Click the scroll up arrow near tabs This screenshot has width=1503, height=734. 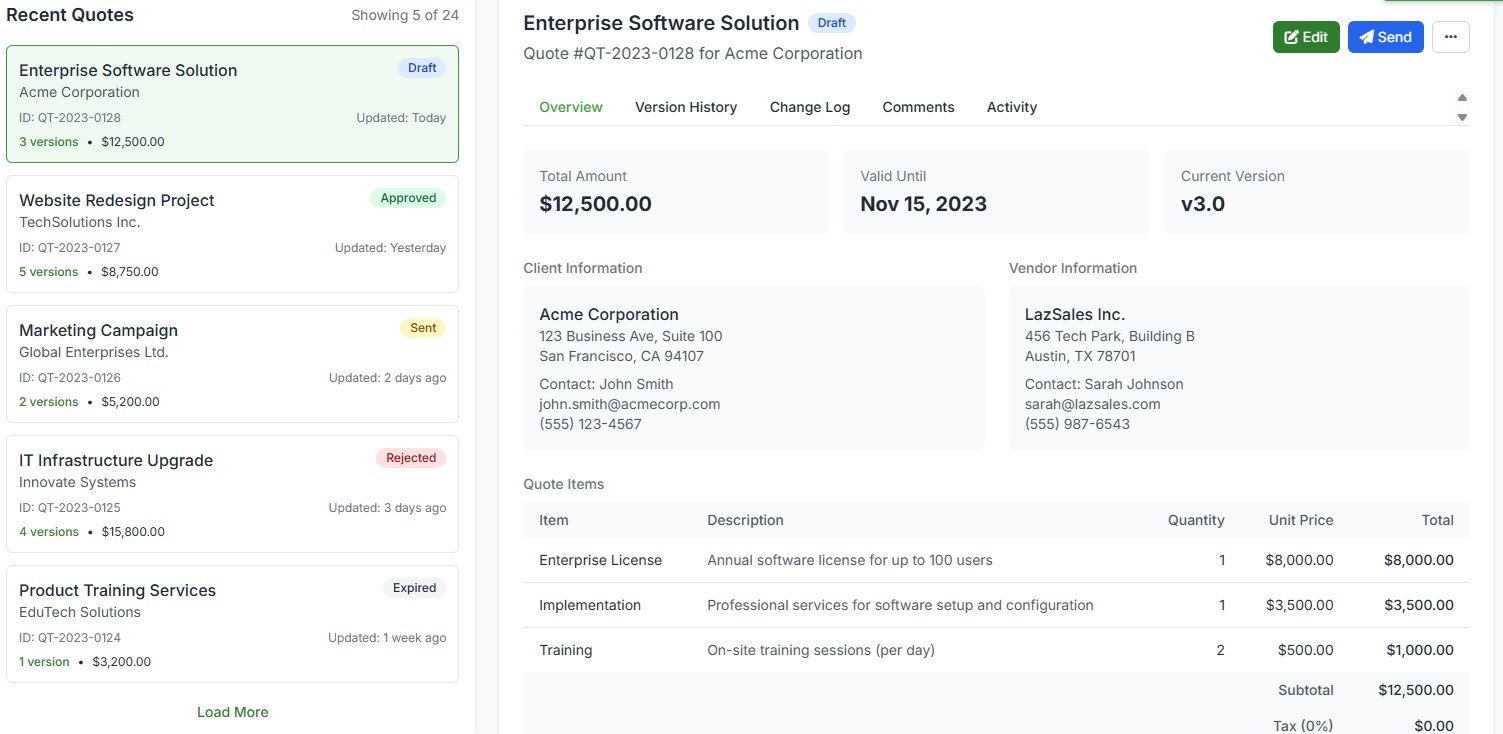pos(1462,98)
